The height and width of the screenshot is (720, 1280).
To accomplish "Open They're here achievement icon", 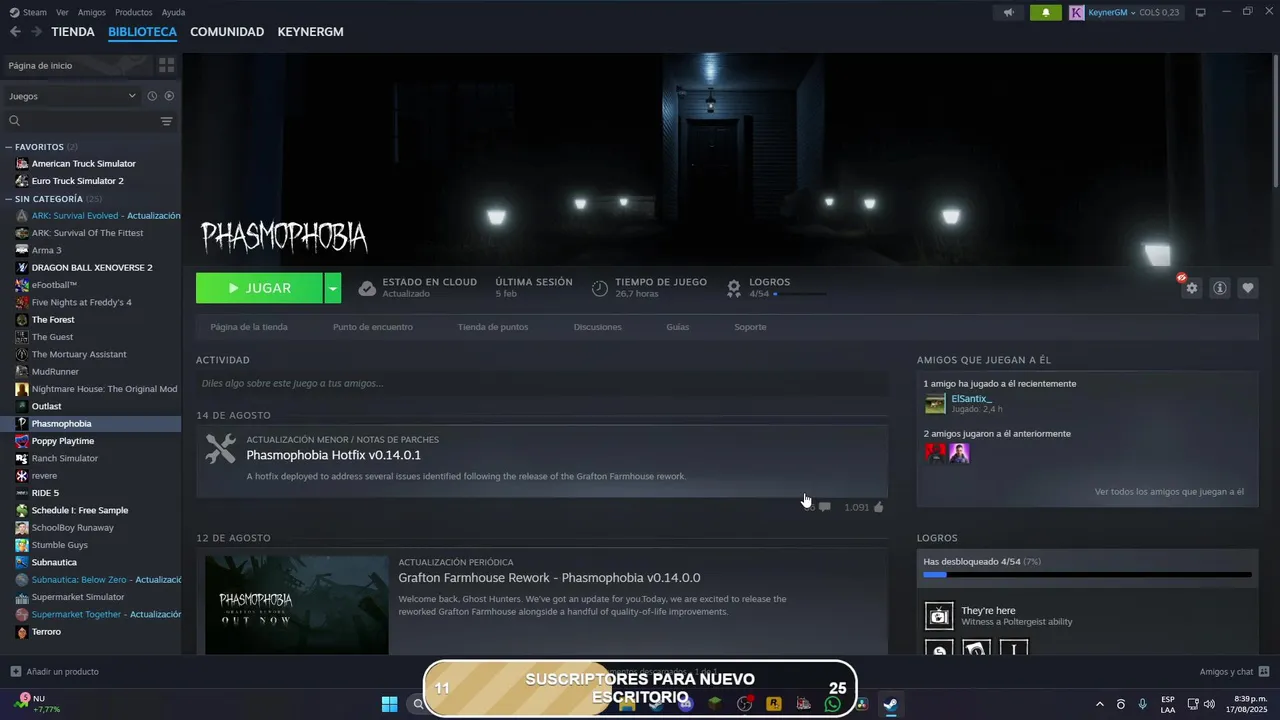I will coord(939,615).
